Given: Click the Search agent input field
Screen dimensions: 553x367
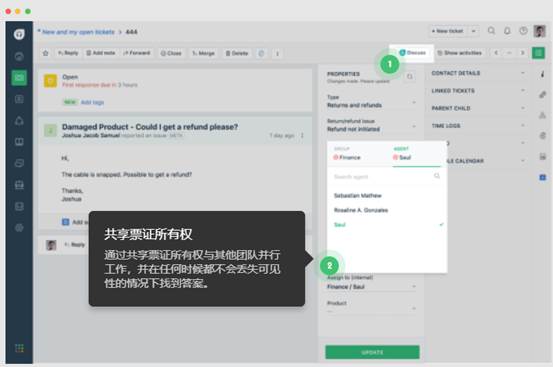Looking at the screenshot, I should tap(387, 177).
